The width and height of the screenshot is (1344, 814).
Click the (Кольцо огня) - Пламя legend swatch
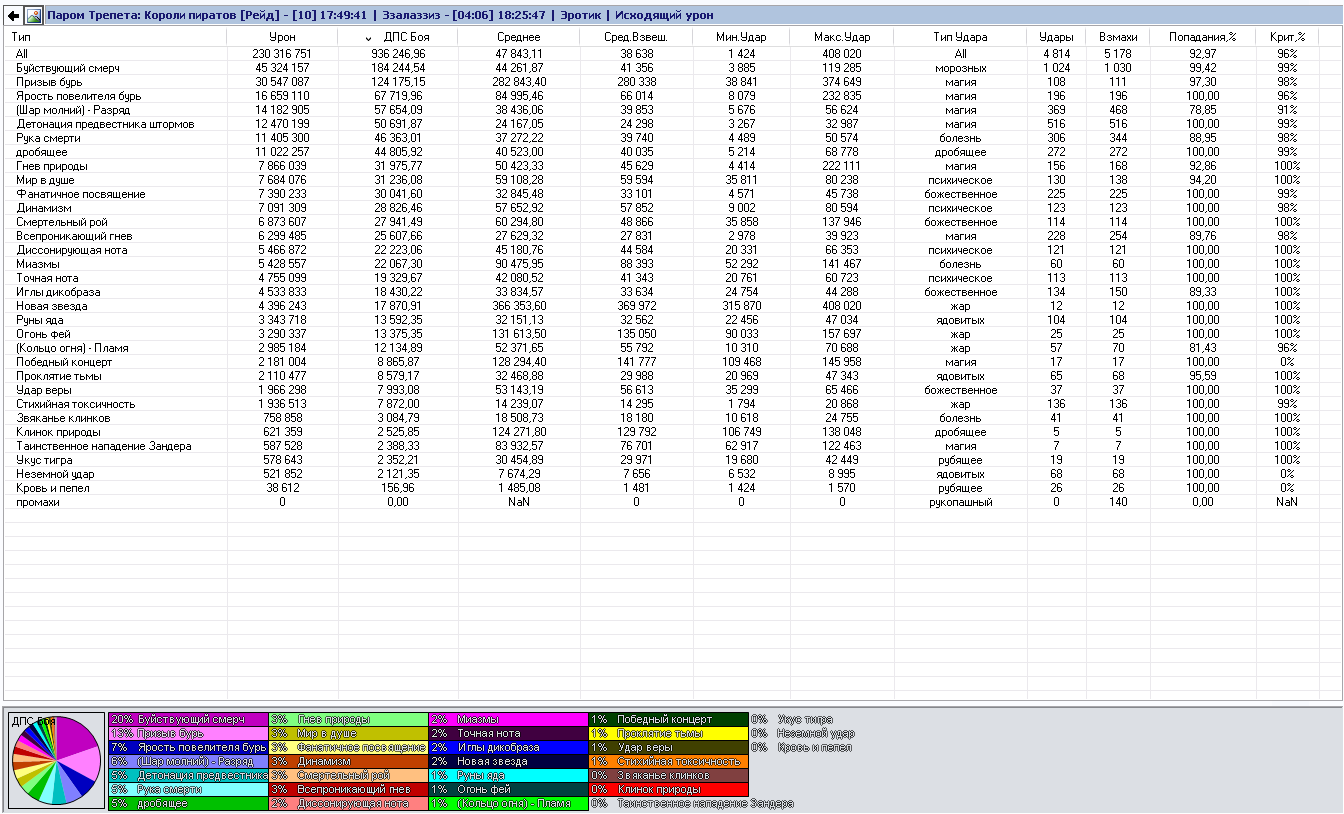coord(508,803)
